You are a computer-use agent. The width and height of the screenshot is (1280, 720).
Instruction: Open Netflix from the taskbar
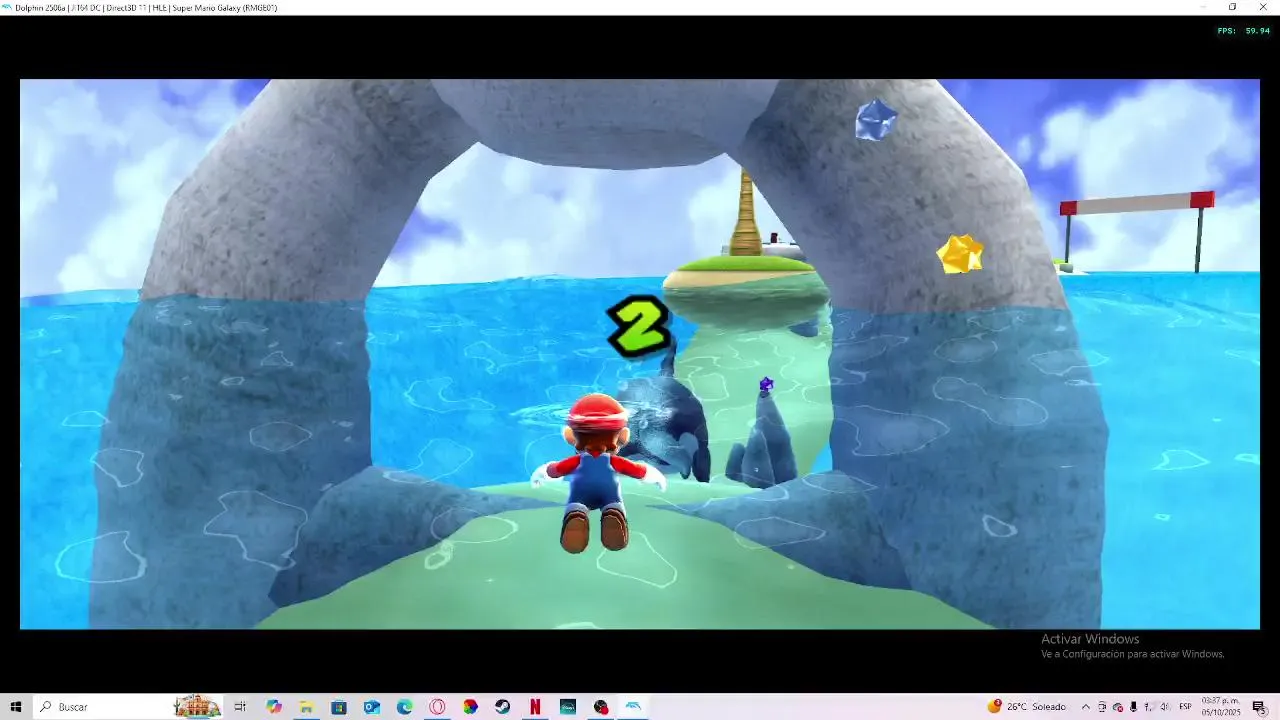535,707
